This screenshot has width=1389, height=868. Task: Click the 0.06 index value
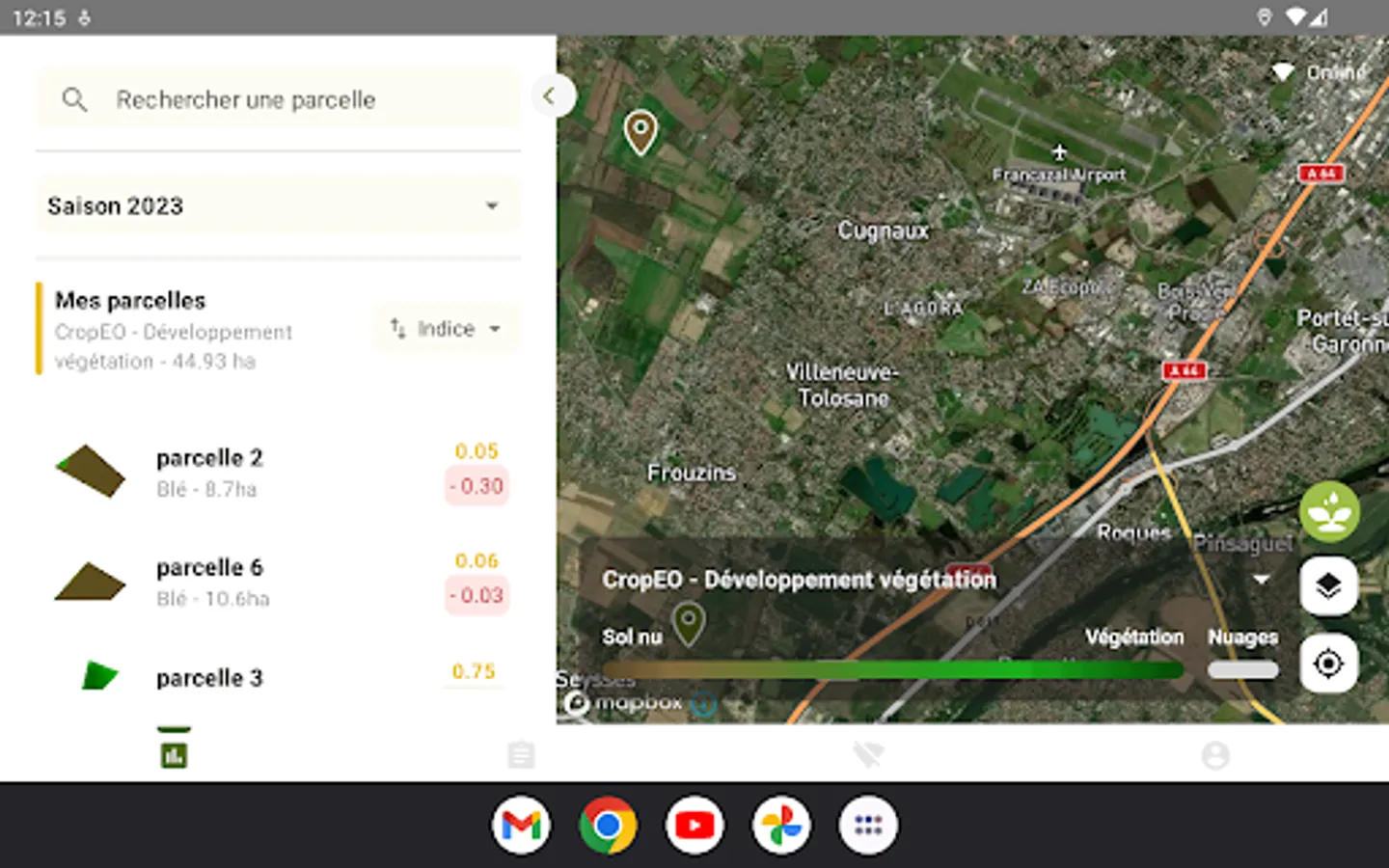477,561
